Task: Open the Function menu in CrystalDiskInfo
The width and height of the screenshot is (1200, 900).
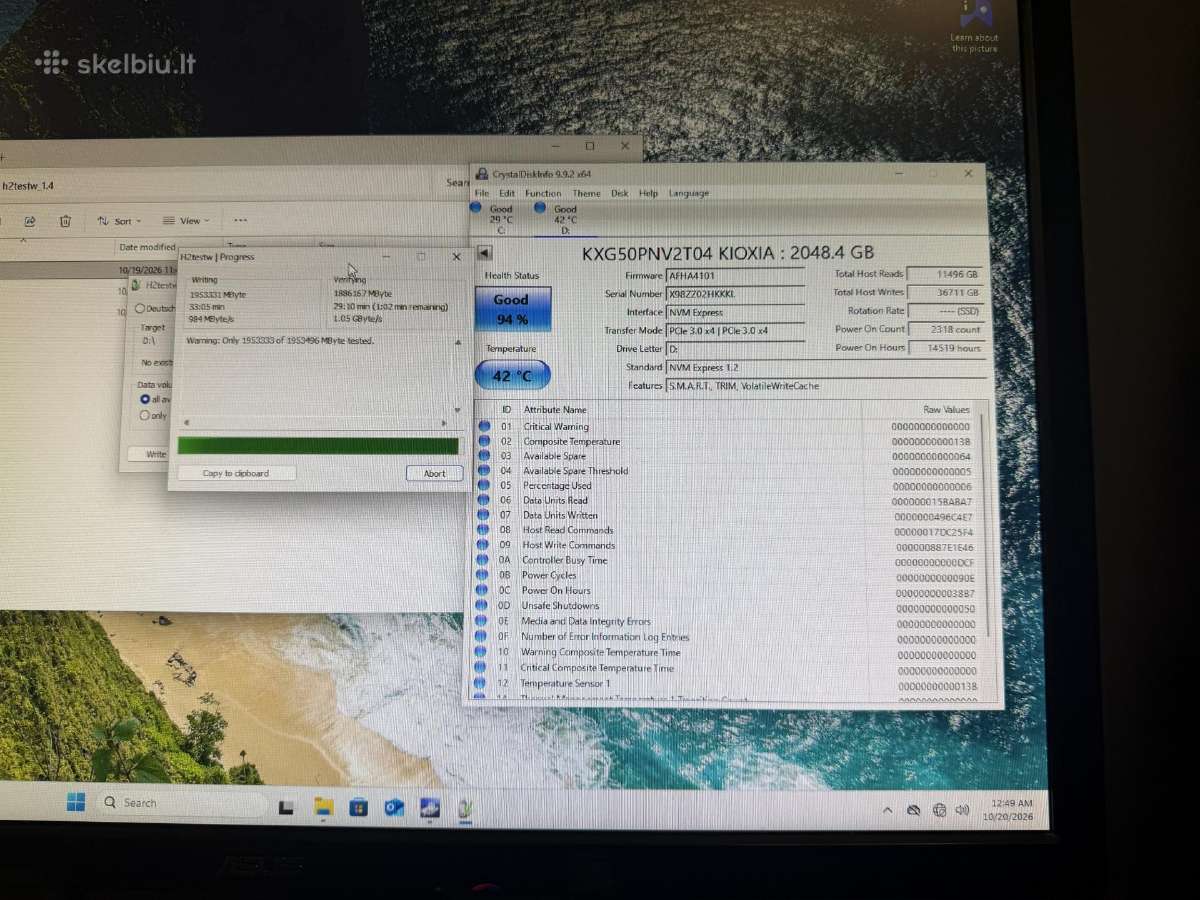Action: [543, 193]
